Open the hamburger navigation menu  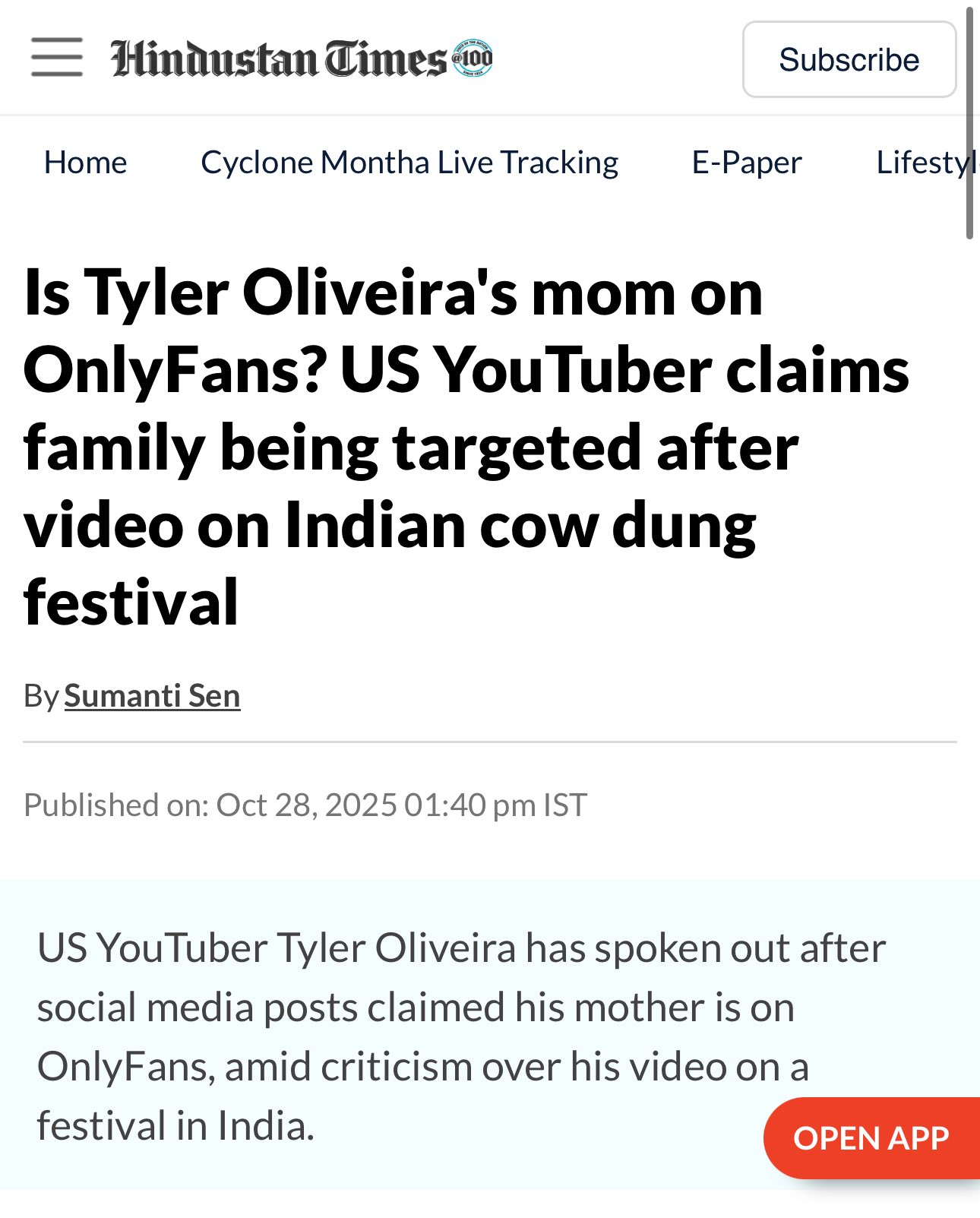pyautogui.click(x=57, y=58)
